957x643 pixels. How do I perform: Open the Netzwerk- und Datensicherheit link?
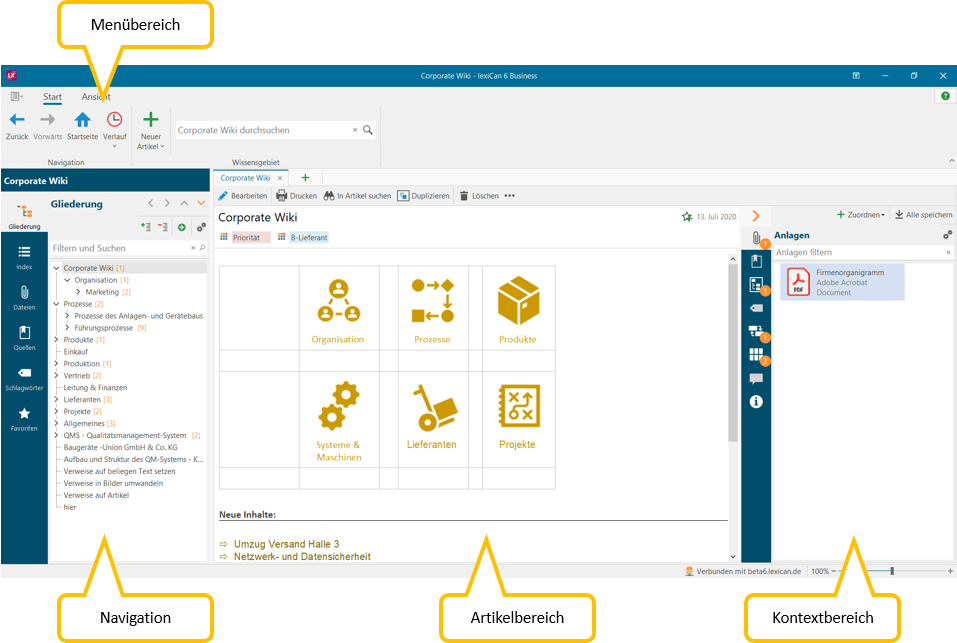[302, 556]
